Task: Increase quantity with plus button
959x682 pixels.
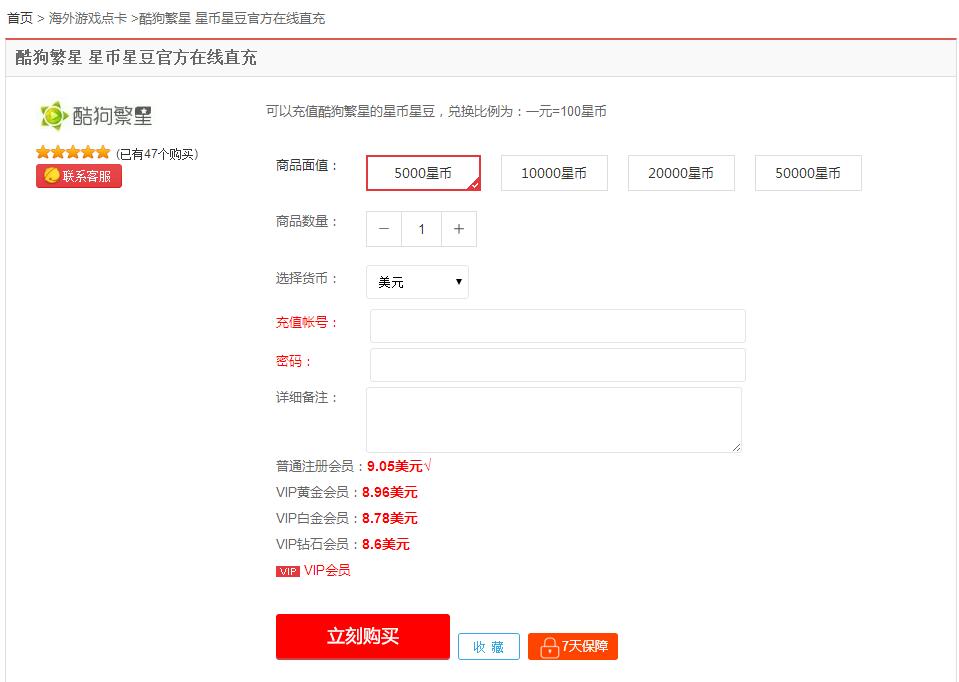Action: (459, 229)
